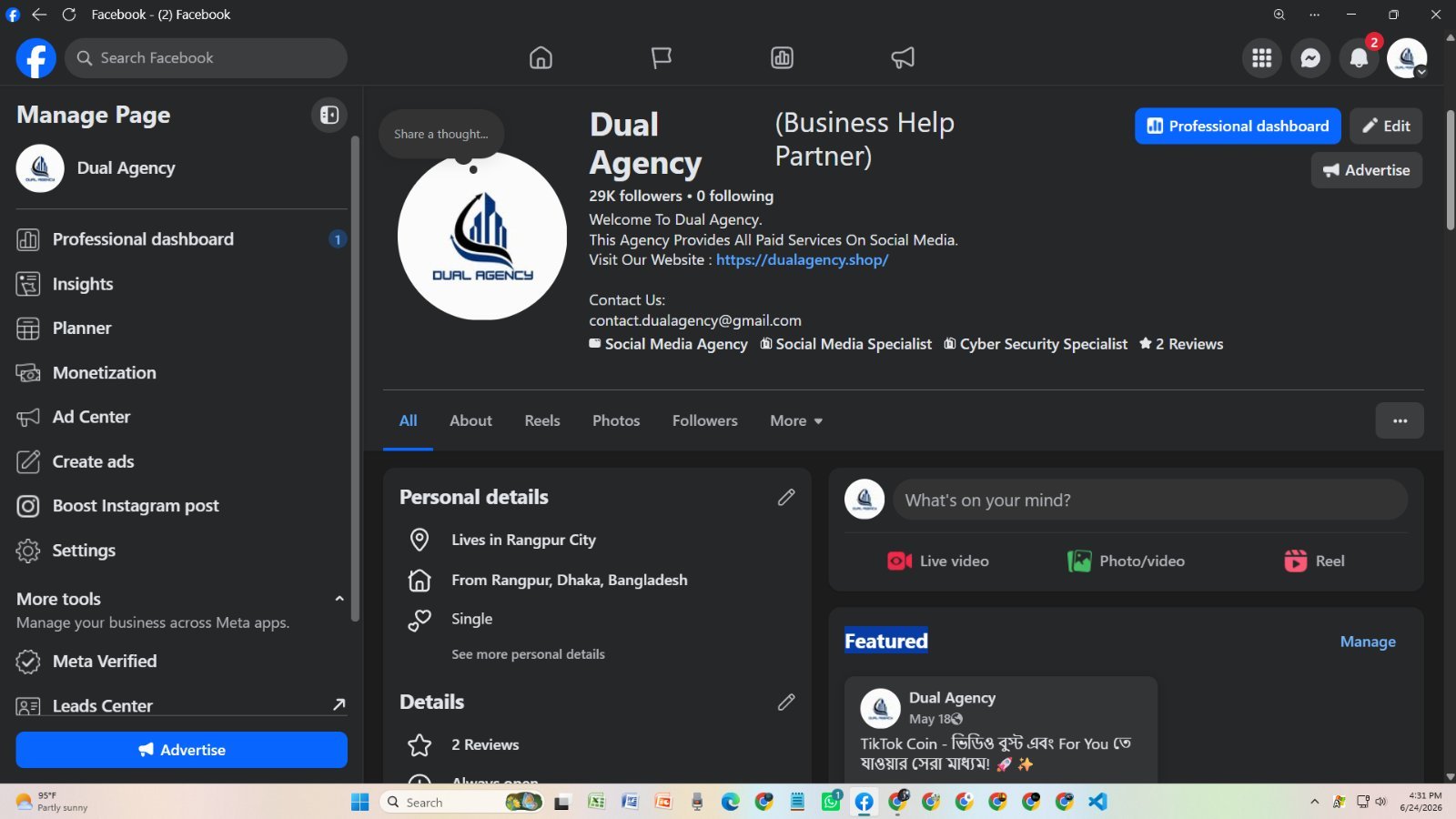Open page Settings in the sidebar
Viewport: 1456px width, 819px height.
181,551
